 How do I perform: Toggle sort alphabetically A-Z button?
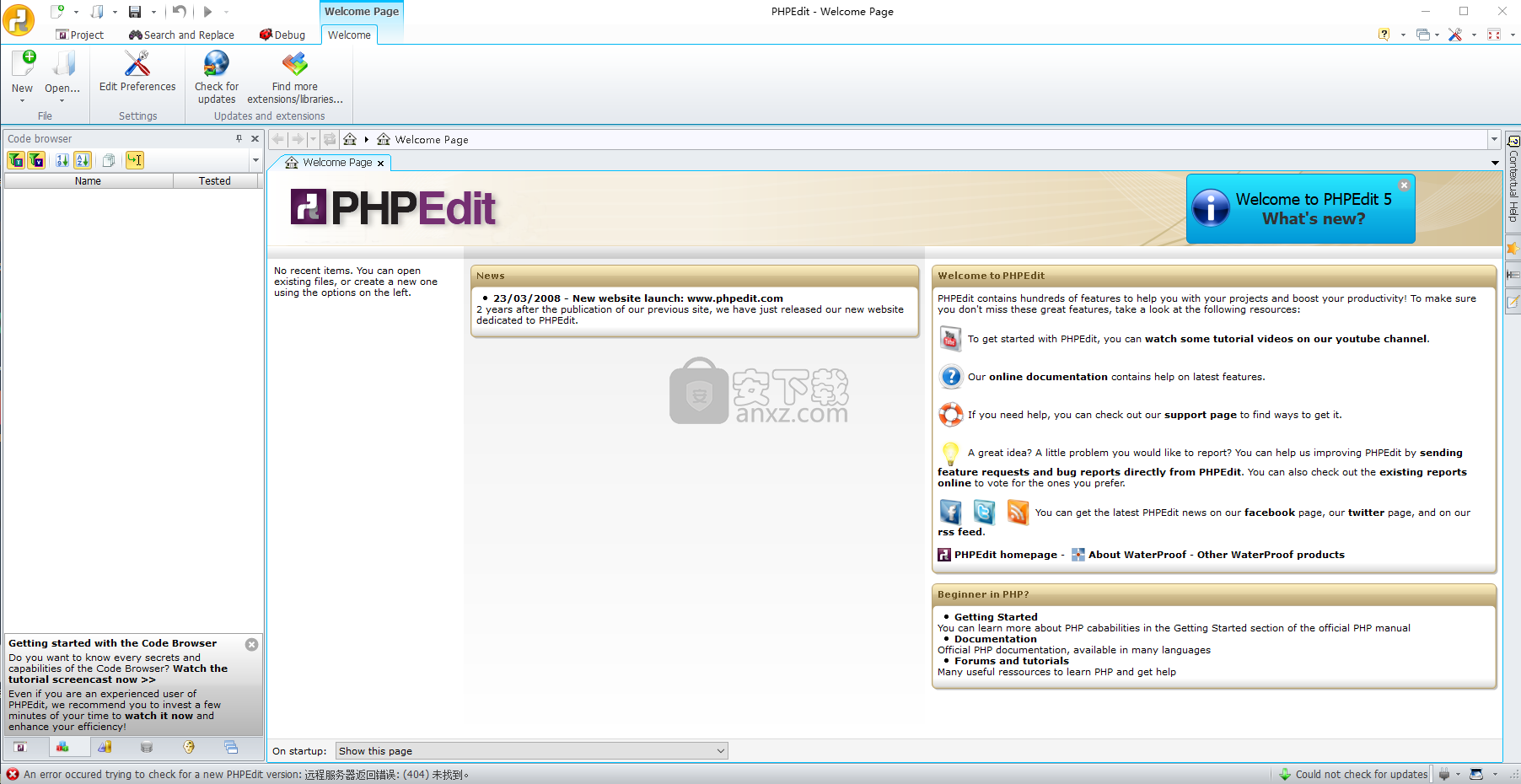coord(83,160)
